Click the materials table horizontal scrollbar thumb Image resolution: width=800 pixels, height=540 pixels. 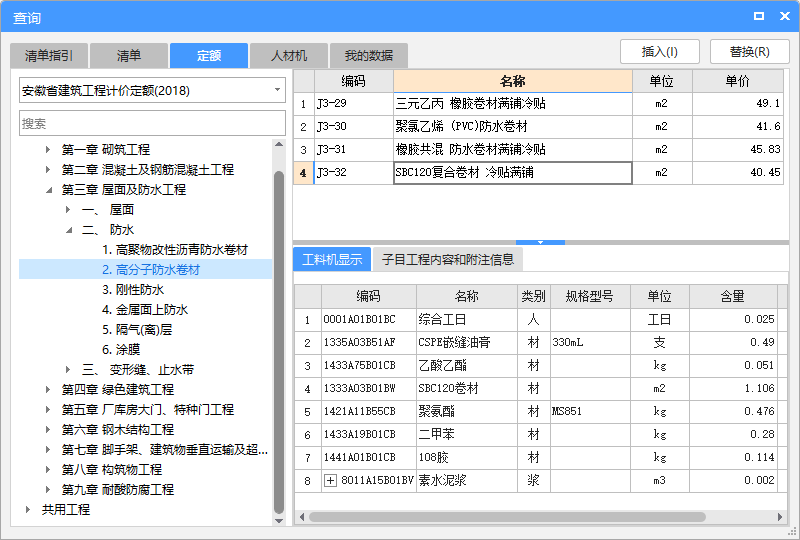[x=508, y=517]
